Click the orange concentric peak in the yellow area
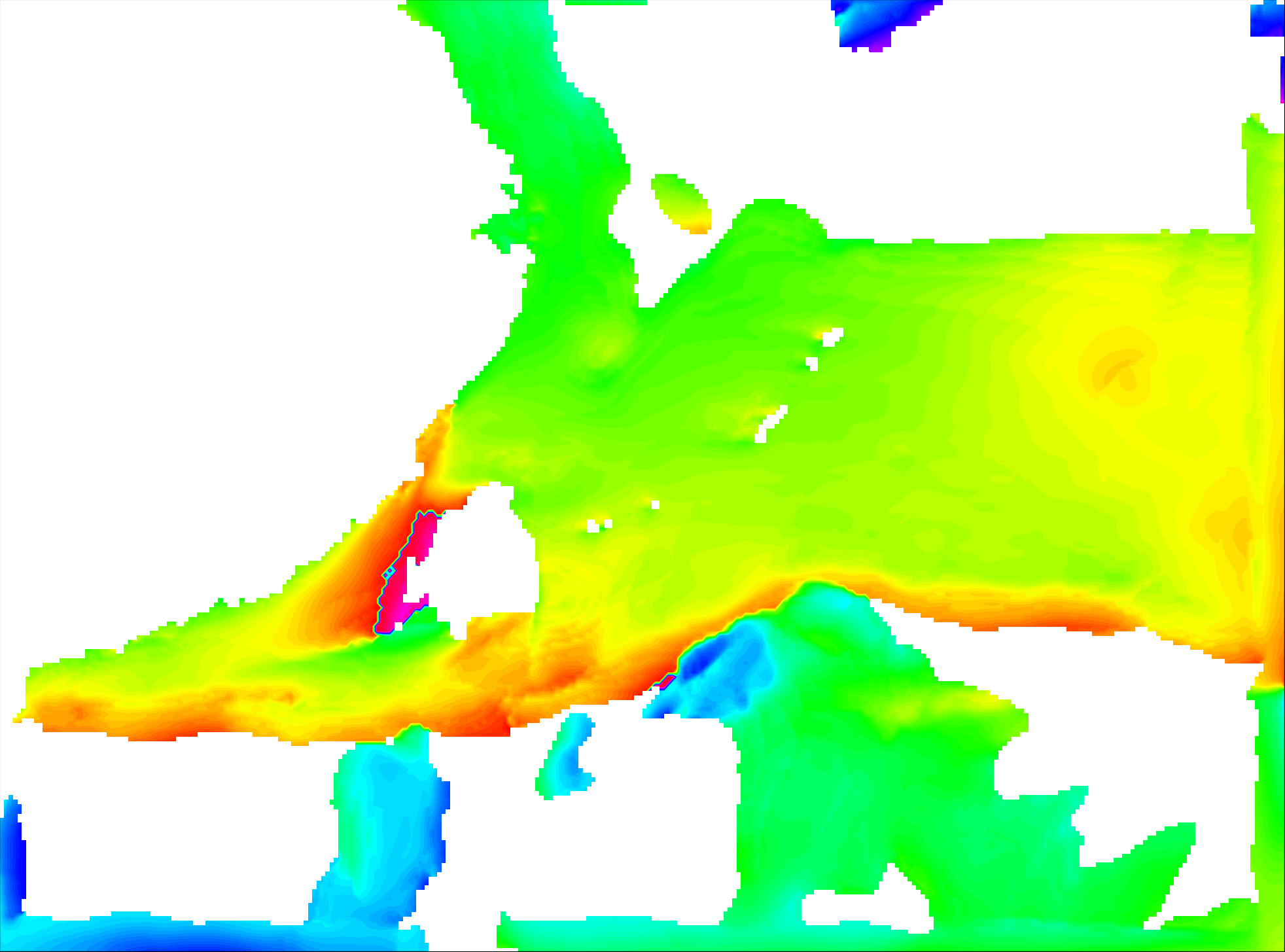 (x=1120, y=370)
